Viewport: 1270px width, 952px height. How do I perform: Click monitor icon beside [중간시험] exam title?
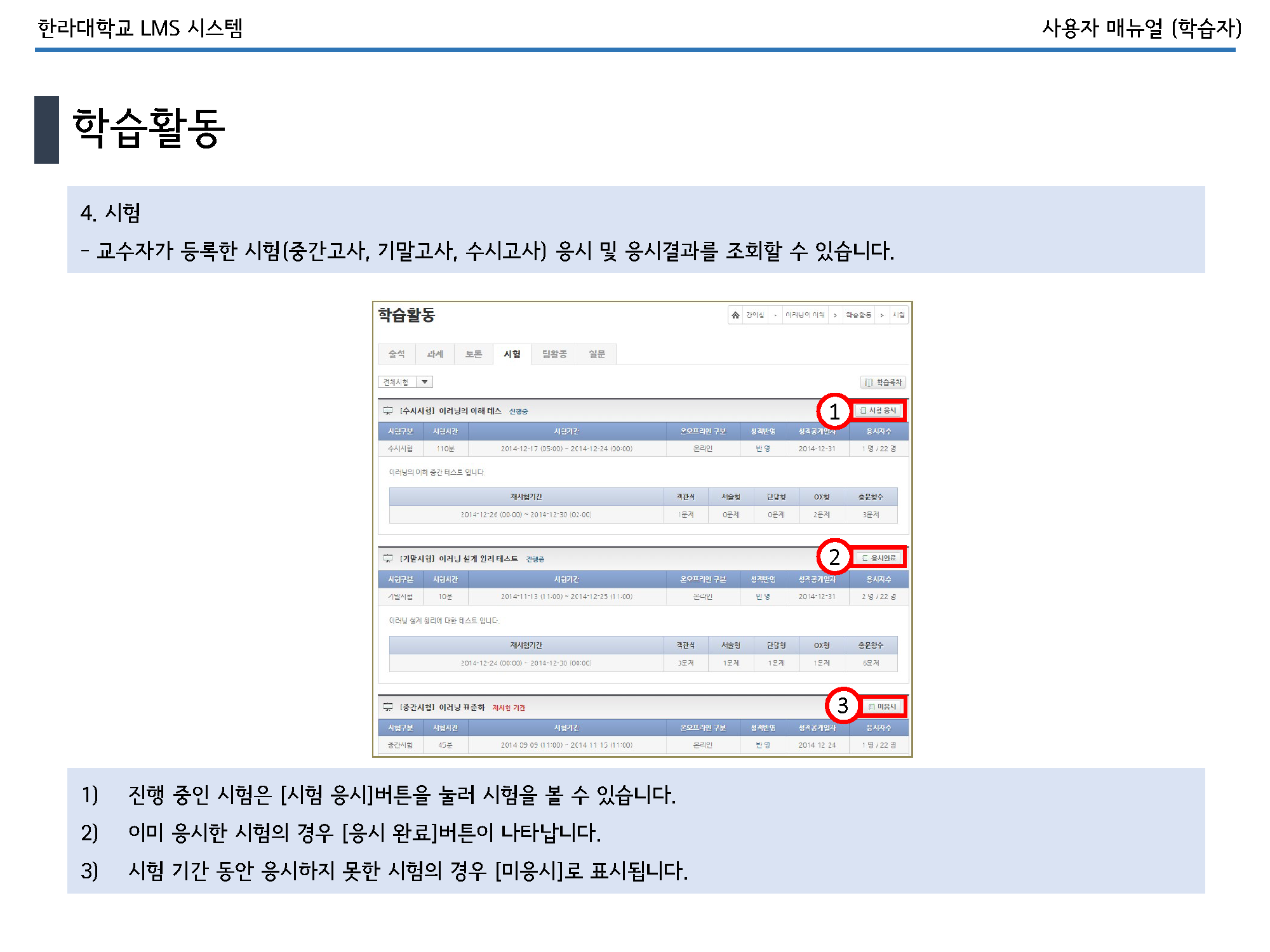[x=388, y=707]
